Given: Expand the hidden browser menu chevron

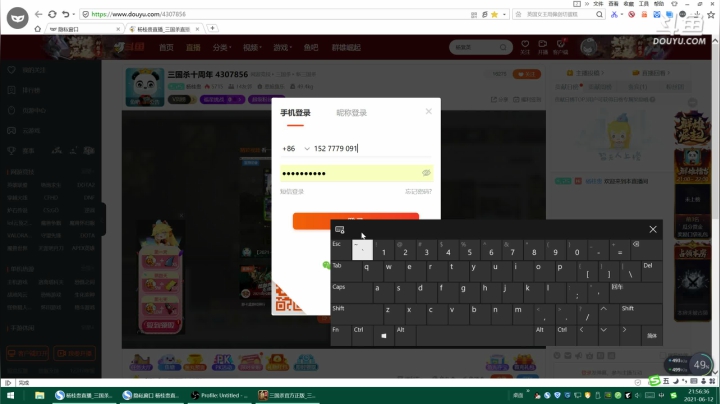Looking at the screenshot, I should coord(587,4).
